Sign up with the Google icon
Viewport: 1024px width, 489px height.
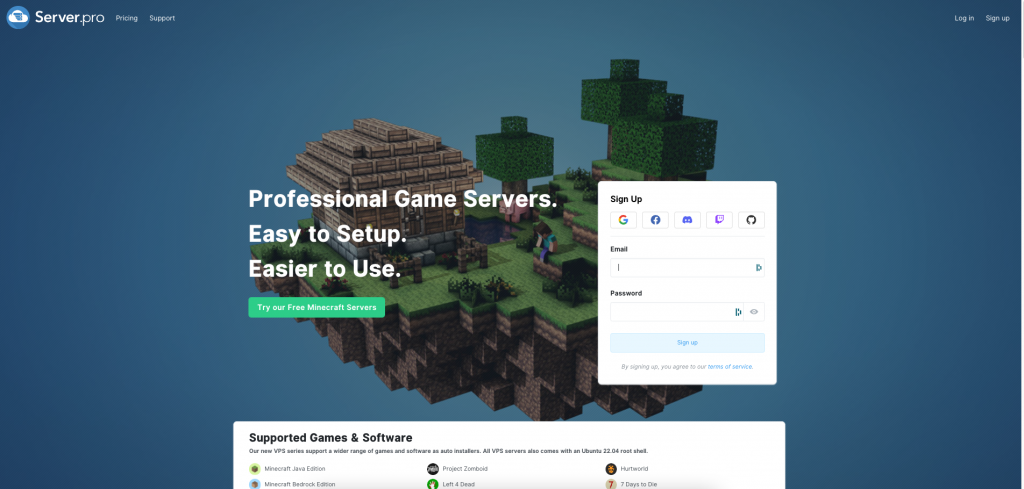pos(623,220)
